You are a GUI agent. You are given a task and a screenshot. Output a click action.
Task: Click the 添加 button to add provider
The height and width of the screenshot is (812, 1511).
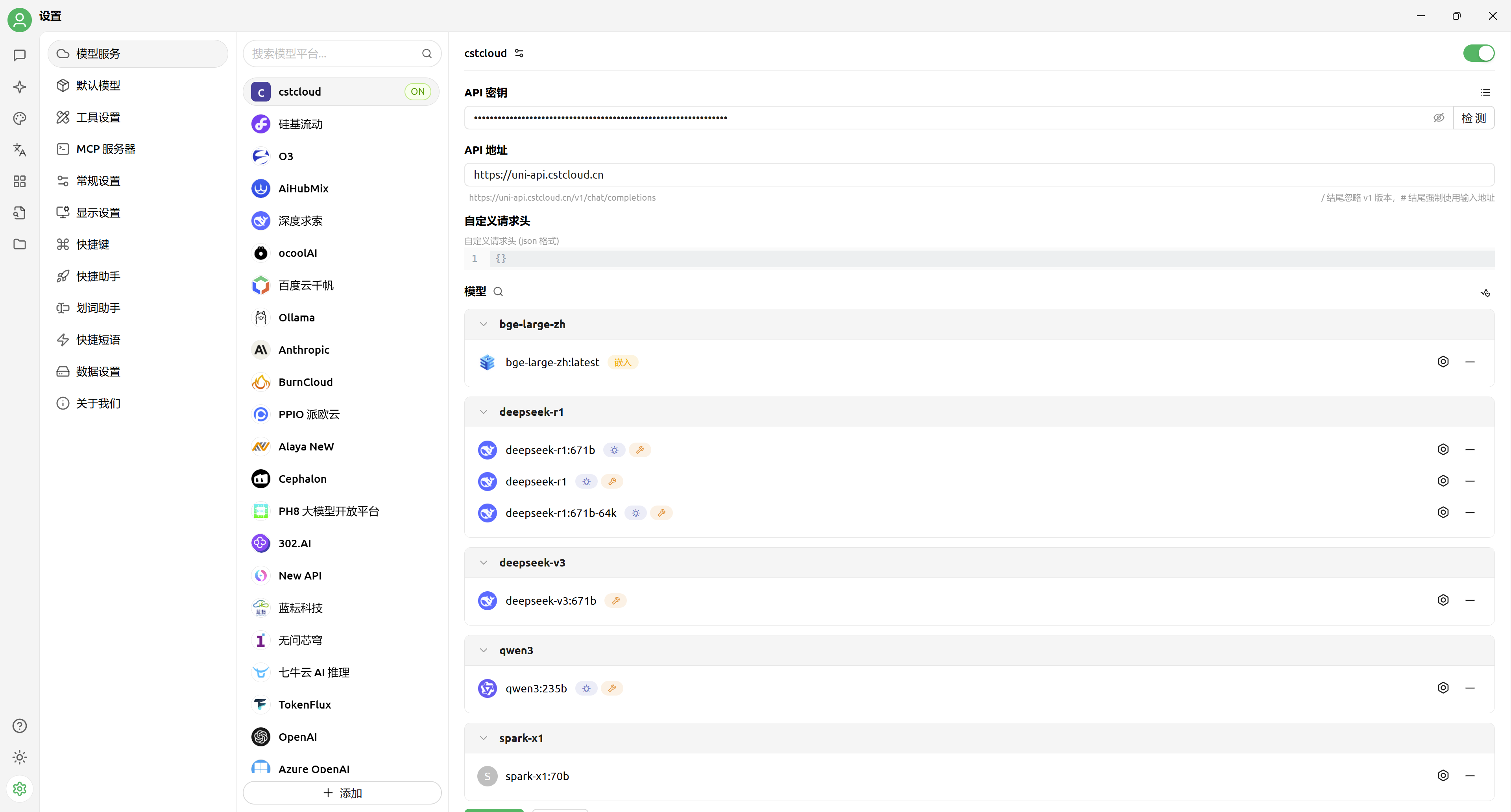click(342, 793)
